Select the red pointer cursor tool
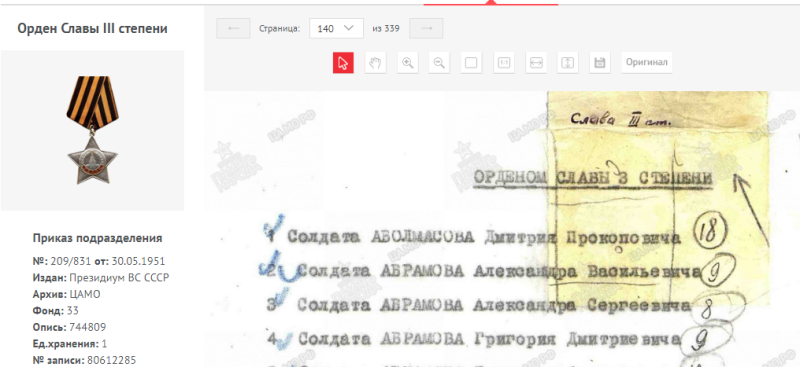 tap(343, 63)
